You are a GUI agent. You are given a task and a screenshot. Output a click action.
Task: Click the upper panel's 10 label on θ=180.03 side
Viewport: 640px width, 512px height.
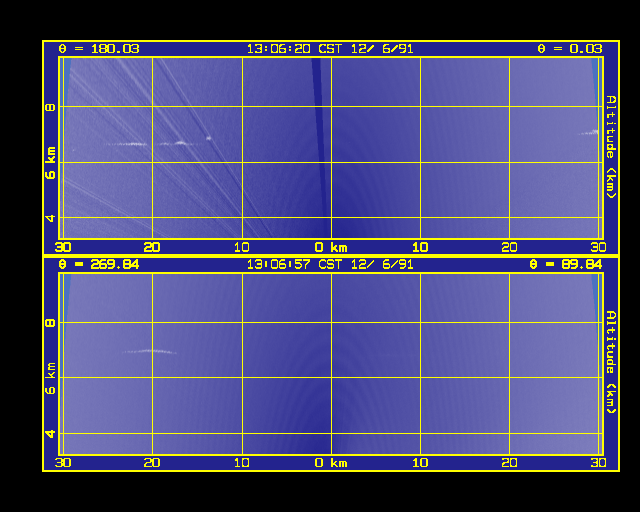pos(241,247)
